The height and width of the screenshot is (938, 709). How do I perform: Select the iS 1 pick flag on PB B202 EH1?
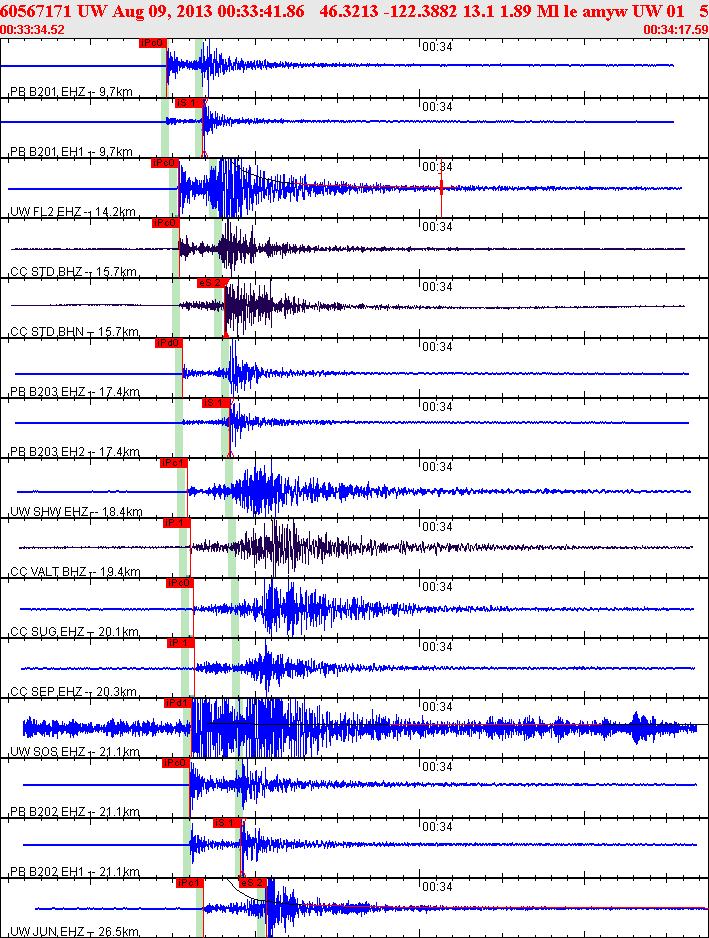(227, 823)
